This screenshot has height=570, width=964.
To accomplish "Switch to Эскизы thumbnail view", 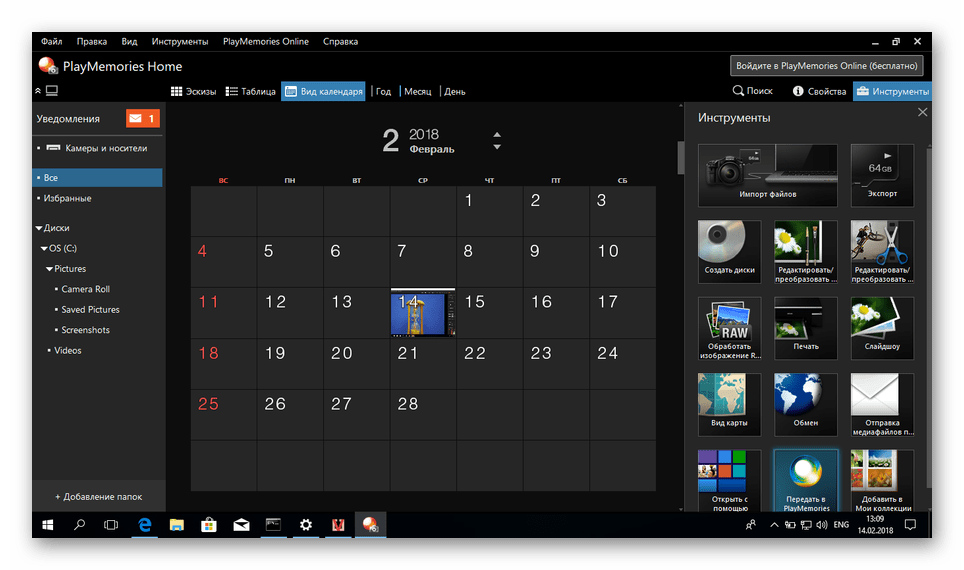I will click(x=194, y=91).
